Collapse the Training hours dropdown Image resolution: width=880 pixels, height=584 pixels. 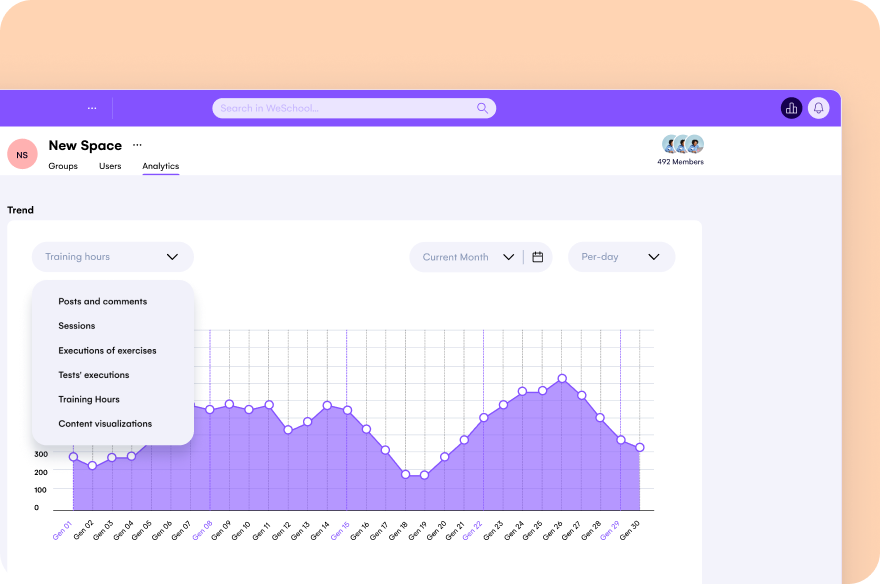coord(113,257)
